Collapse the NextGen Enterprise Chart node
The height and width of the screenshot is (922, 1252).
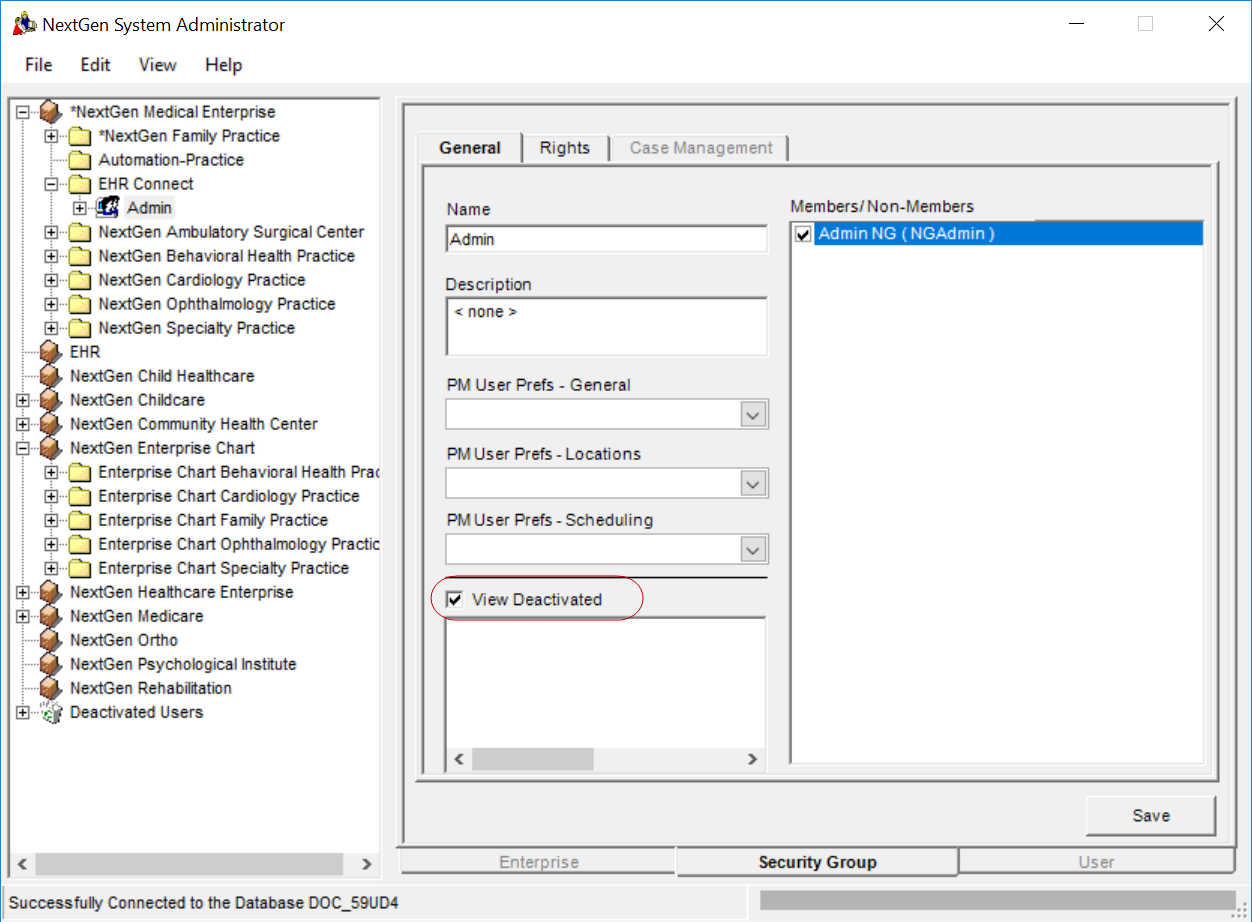[x=23, y=448]
